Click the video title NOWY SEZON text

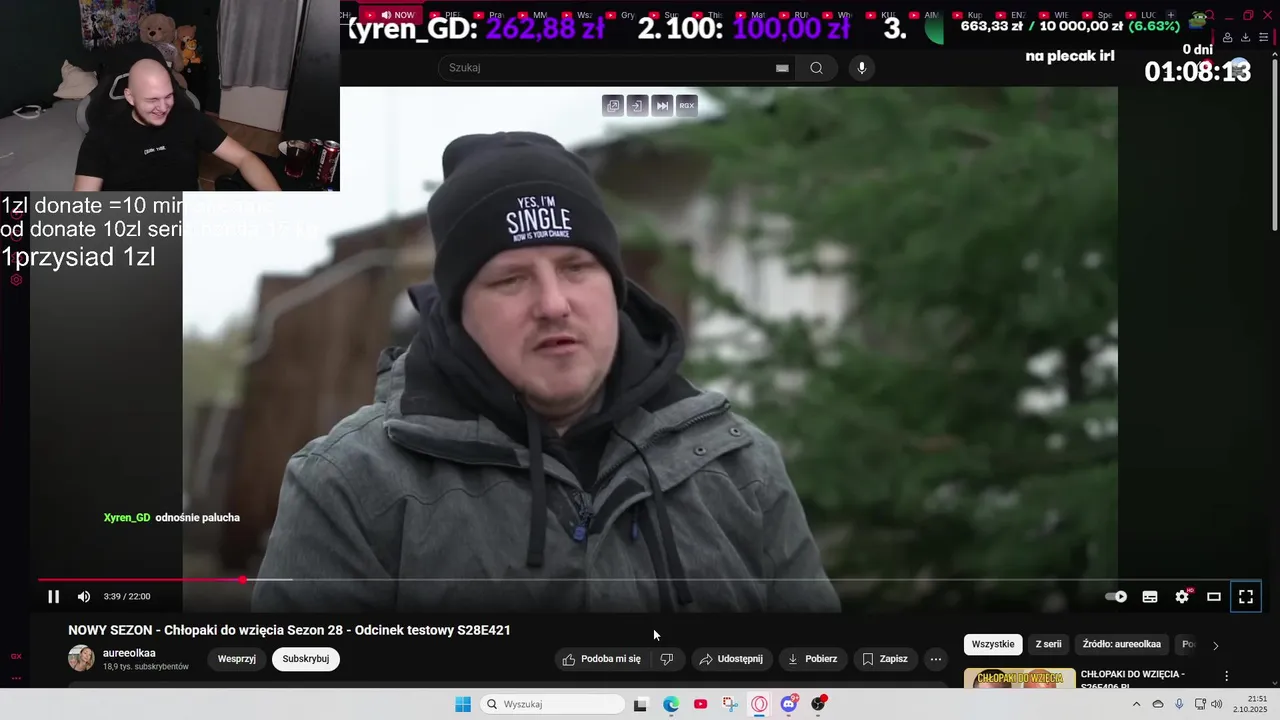pyautogui.click(x=289, y=630)
